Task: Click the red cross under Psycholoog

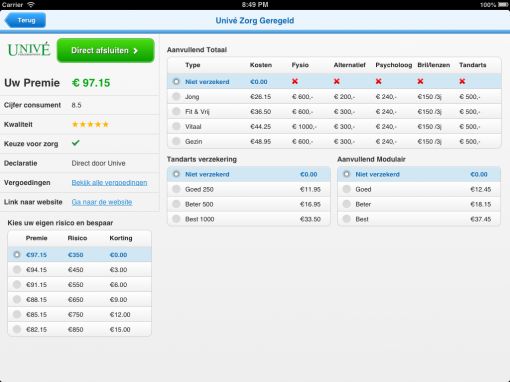Action: tap(378, 81)
